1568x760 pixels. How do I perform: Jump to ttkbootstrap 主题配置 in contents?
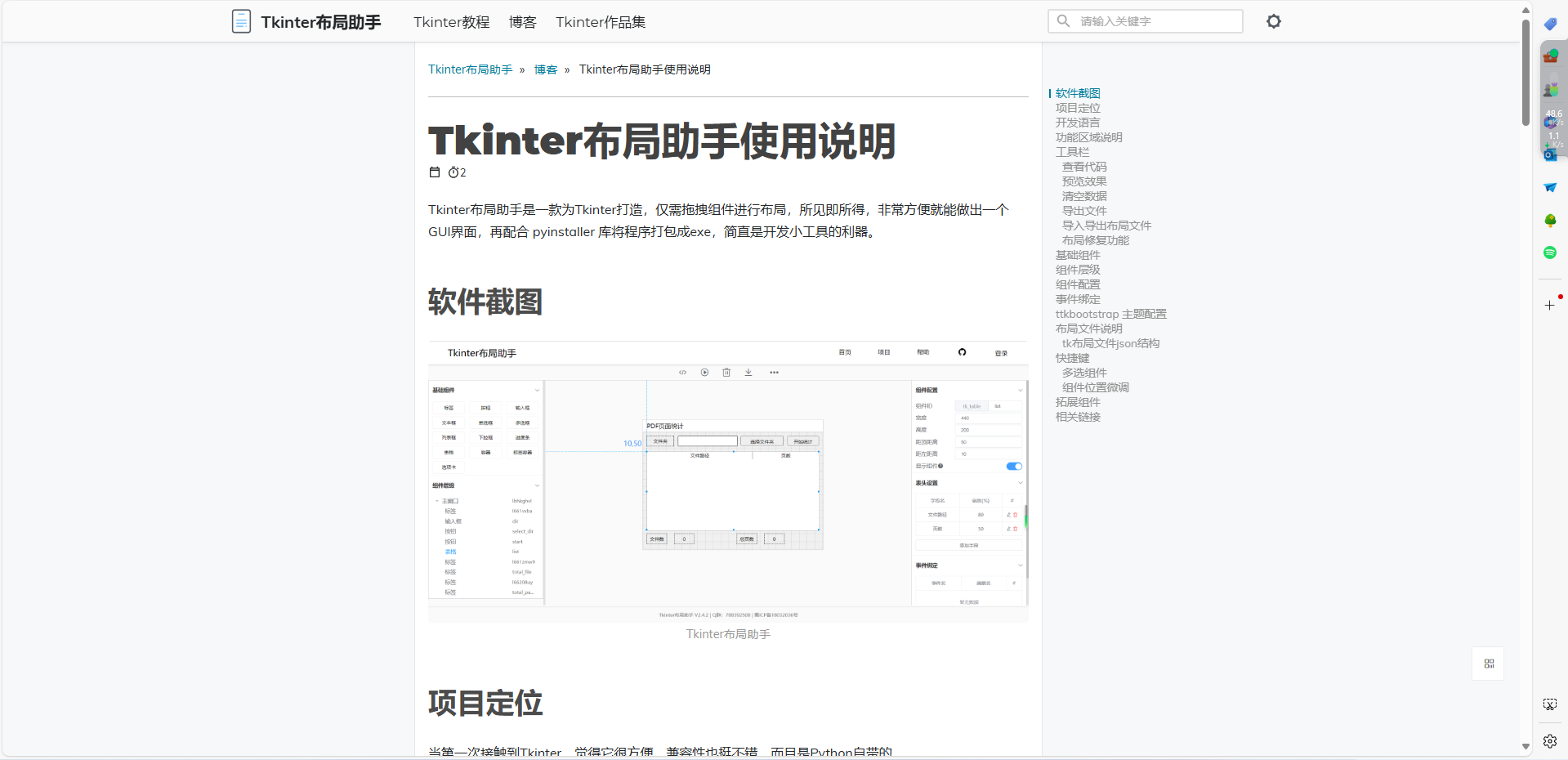pos(1111,314)
